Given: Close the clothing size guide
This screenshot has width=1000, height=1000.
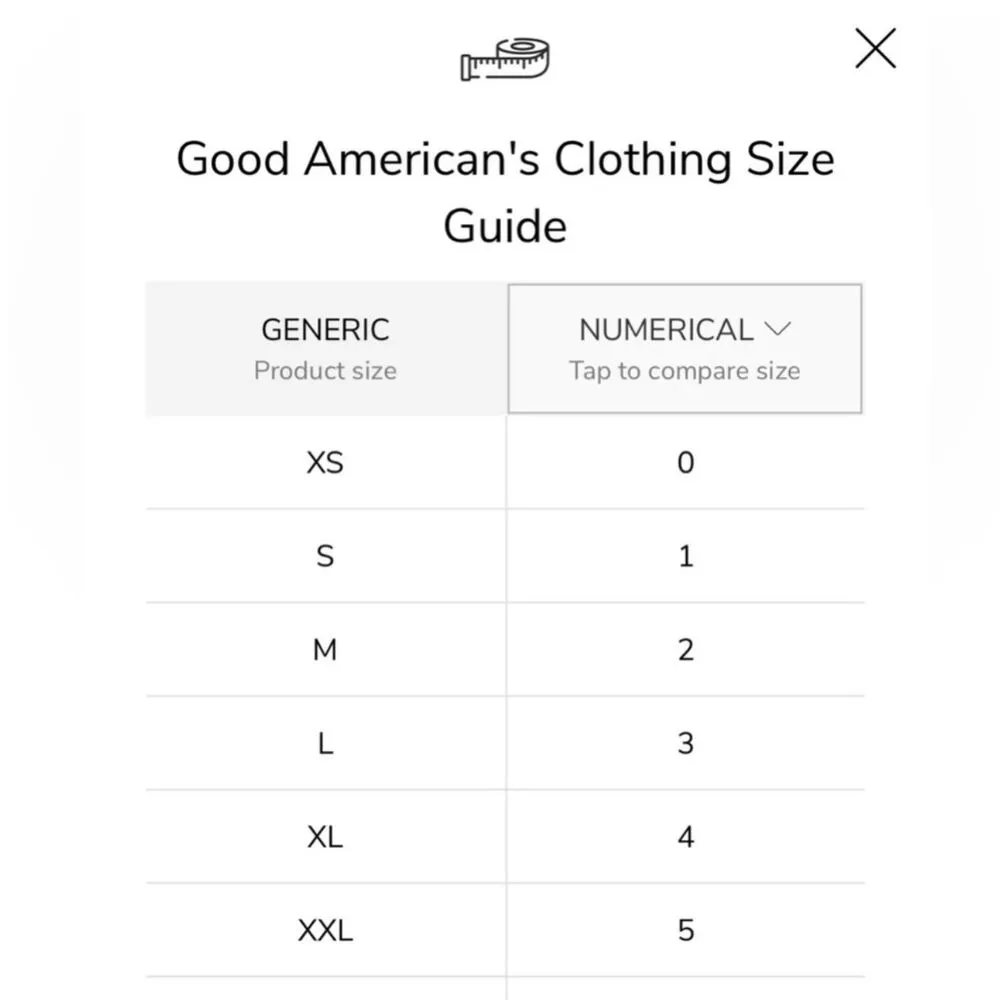Looking at the screenshot, I should (x=875, y=48).
